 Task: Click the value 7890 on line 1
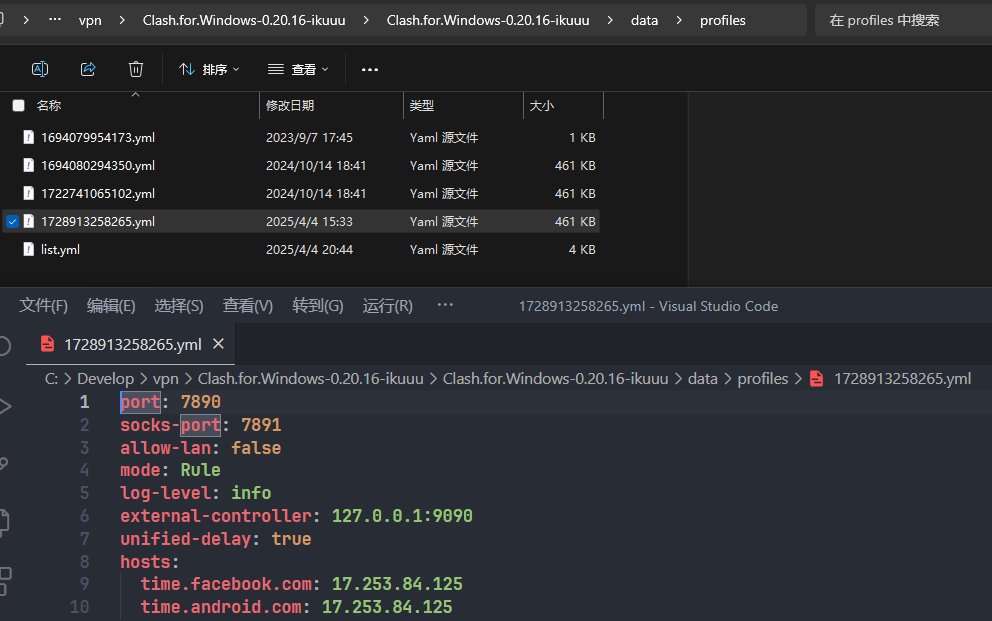[x=201, y=402]
